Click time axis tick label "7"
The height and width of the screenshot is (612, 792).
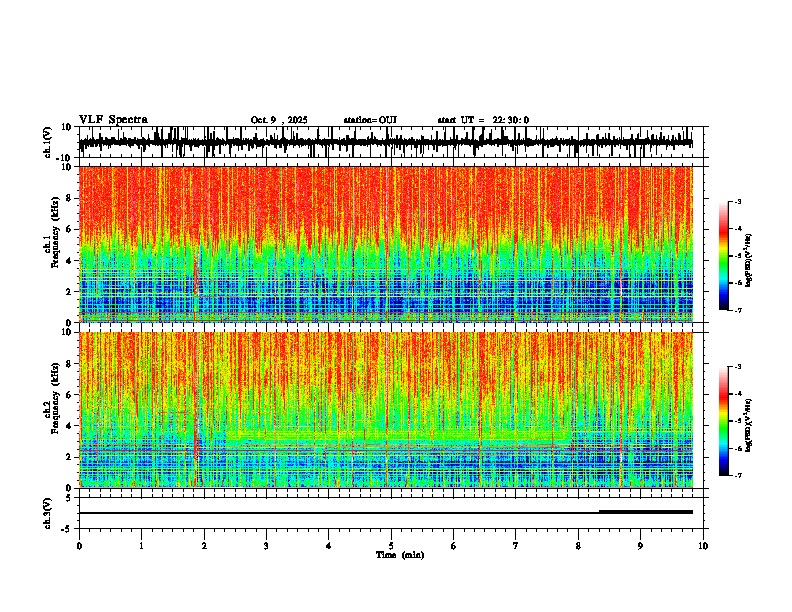[x=516, y=546]
